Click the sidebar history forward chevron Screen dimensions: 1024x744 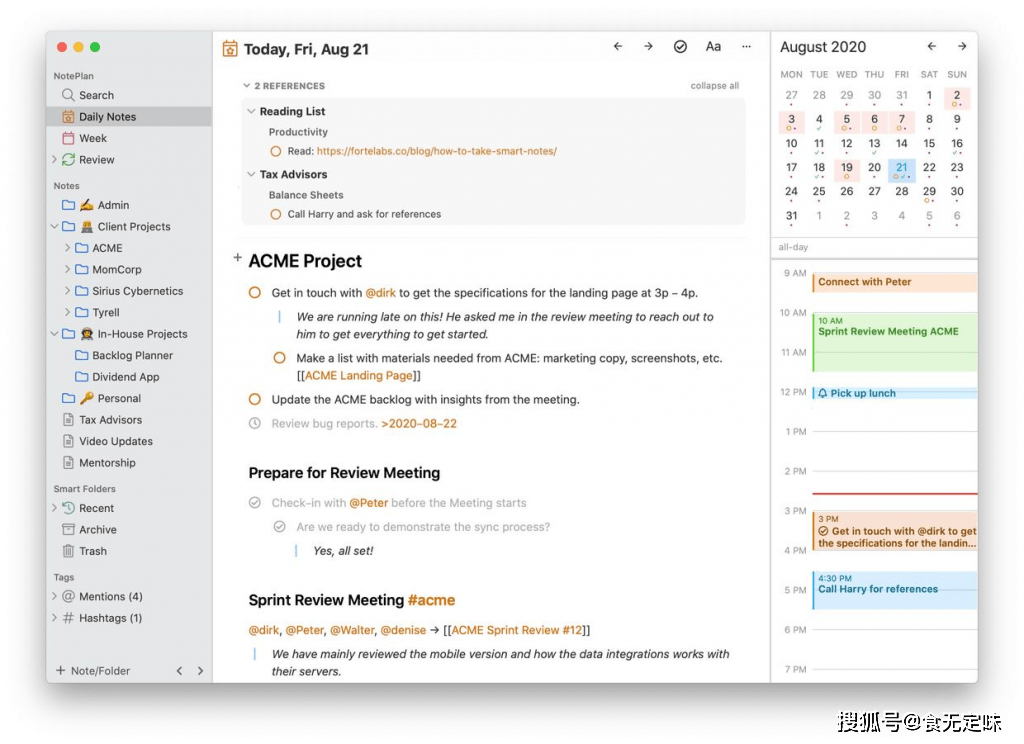[200, 671]
